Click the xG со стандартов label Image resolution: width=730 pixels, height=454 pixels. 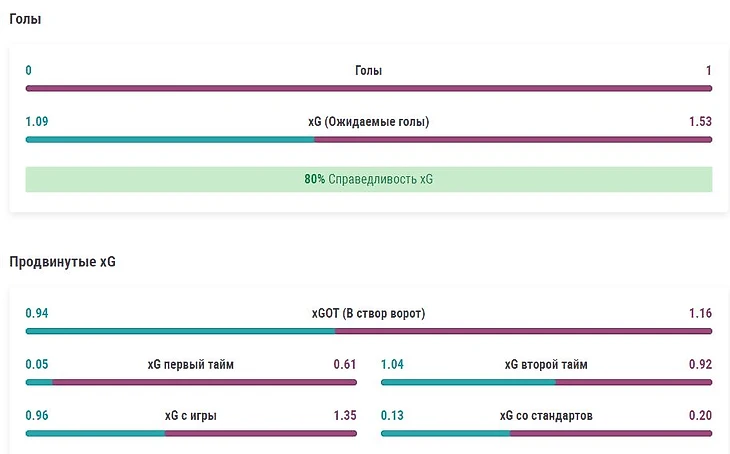pos(546,415)
